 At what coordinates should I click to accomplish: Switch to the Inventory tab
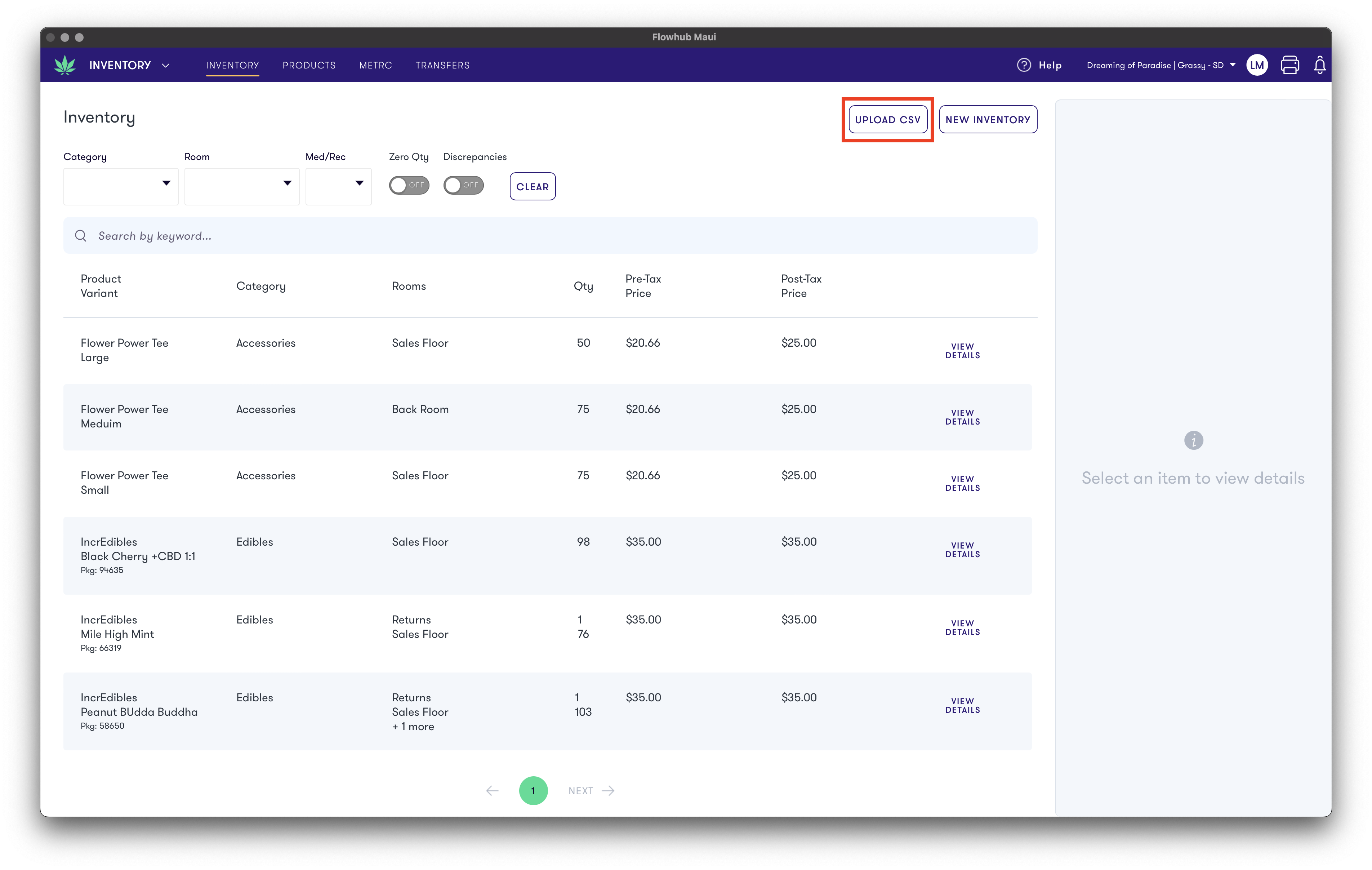point(232,65)
